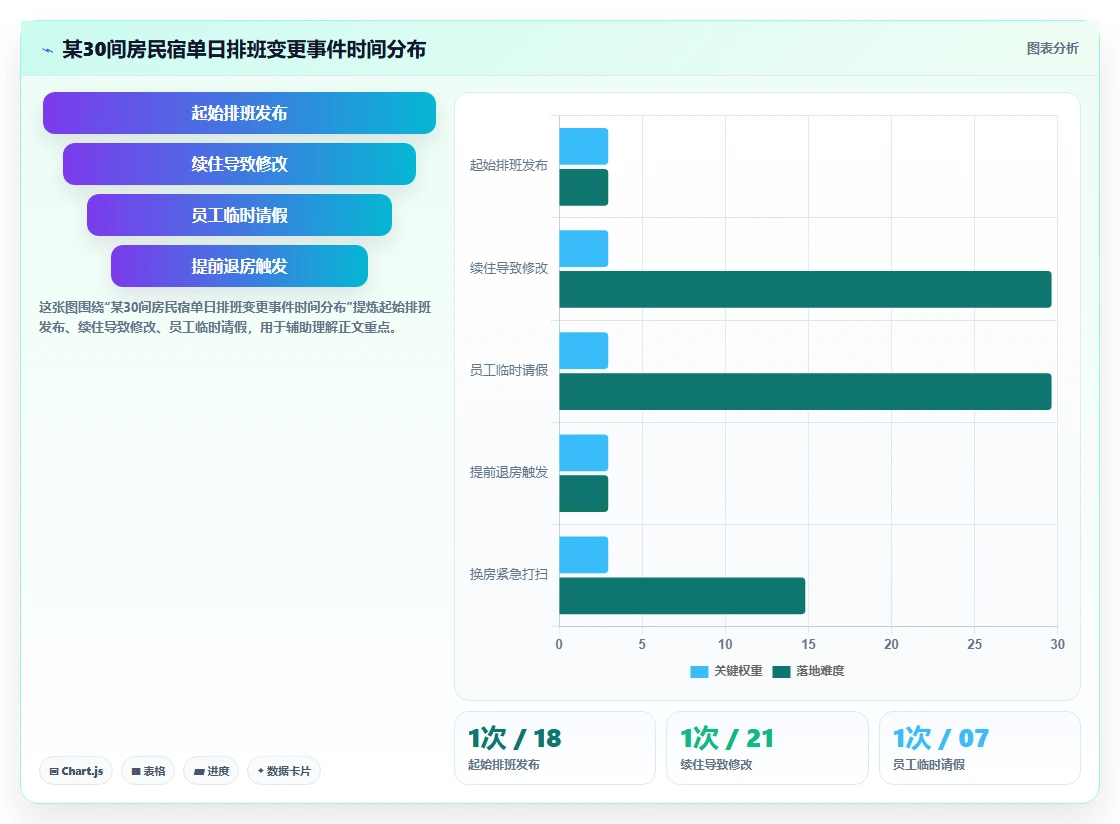This screenshot has width=1120, height=824.
Task: Click the 关键权重 legend label text
Action: point(738,671)
